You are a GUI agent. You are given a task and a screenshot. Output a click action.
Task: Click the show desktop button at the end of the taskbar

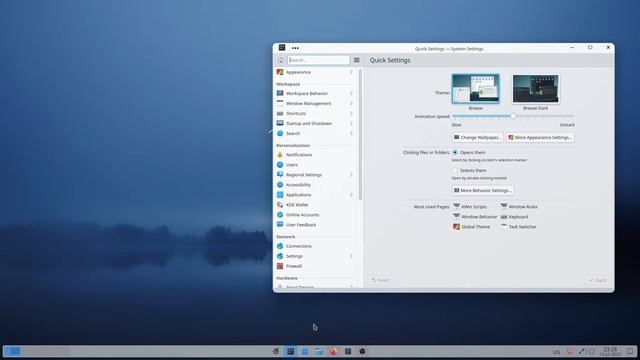[631, 351]
